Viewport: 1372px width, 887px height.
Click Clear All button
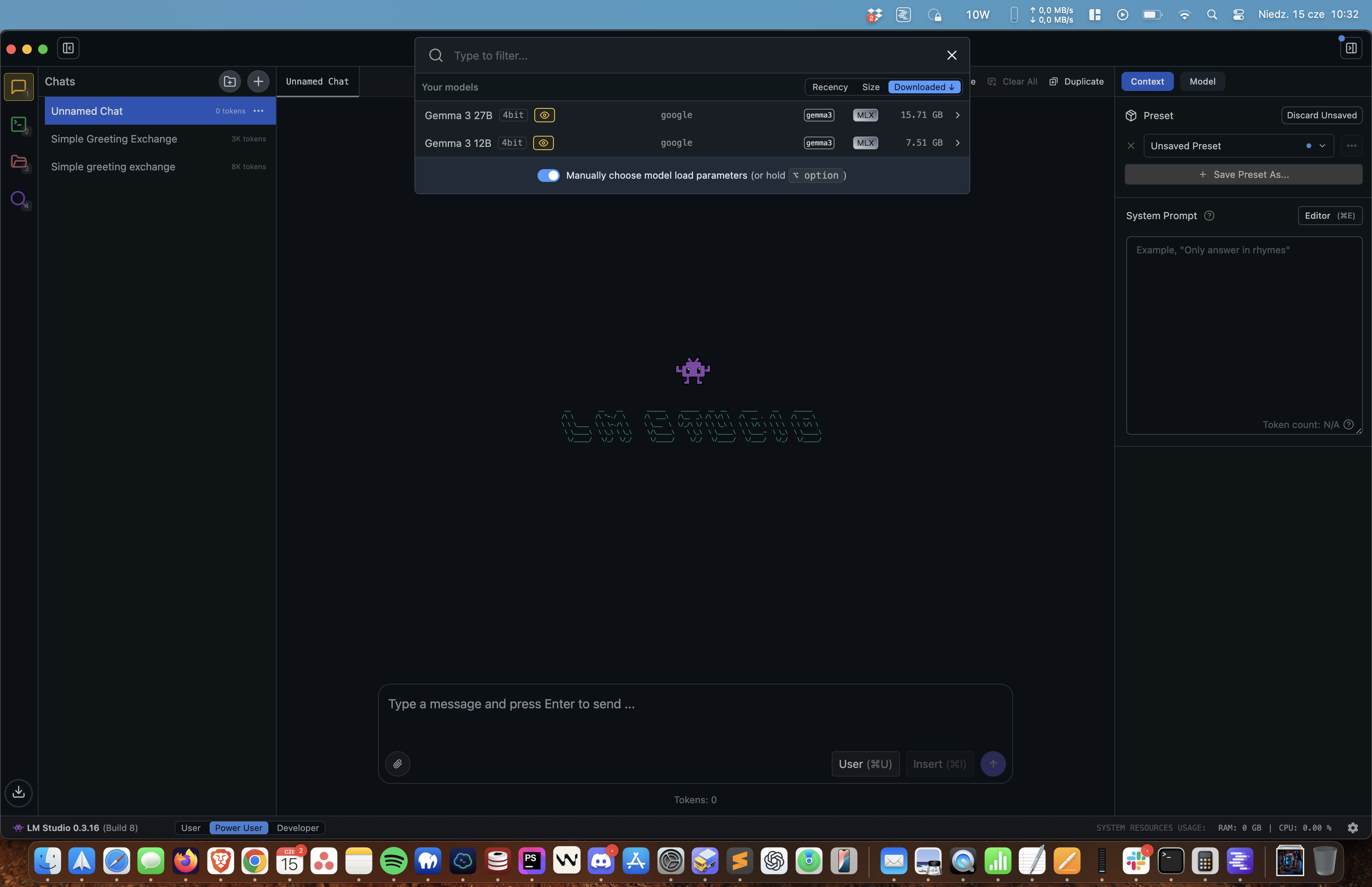1012,81
